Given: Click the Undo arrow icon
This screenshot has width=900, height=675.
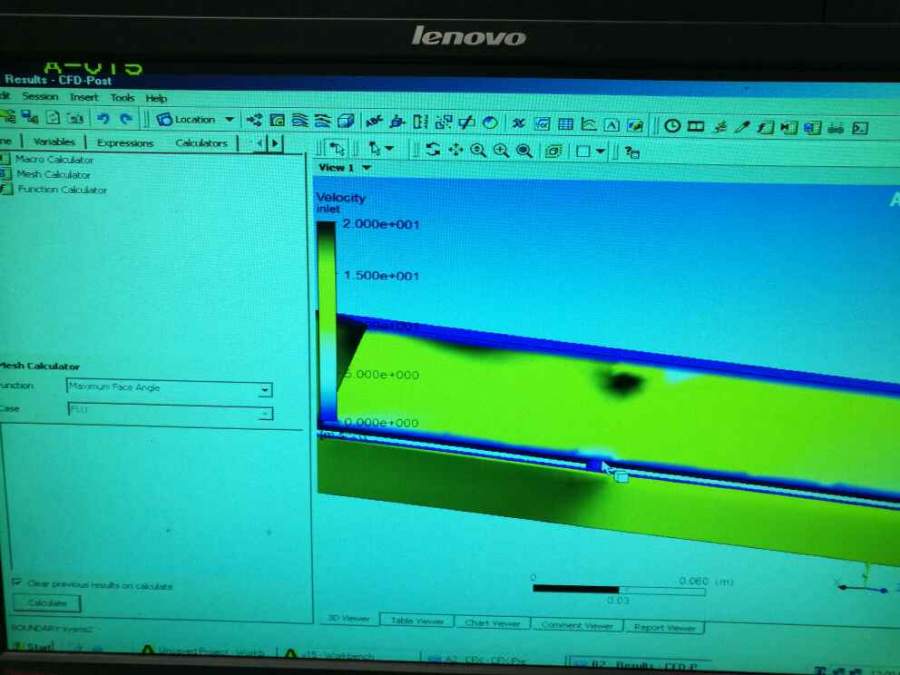Looking at the screenshot, I should click(x=103, y=119).
